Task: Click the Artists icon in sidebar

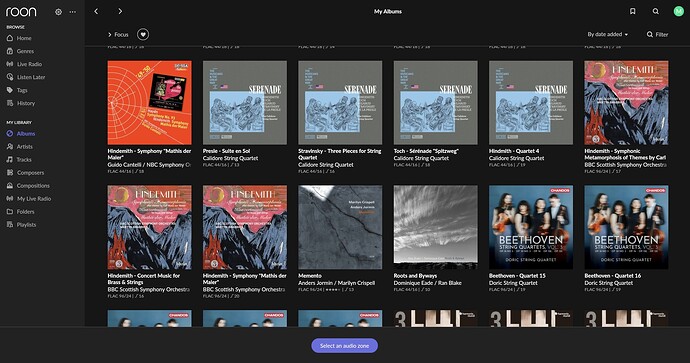Action: (10, 147)
